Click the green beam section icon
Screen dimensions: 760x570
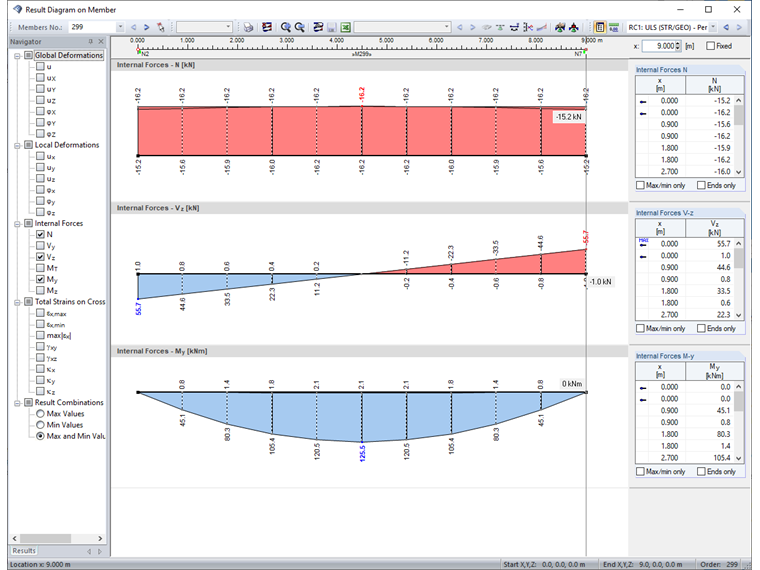pos(500,28)
